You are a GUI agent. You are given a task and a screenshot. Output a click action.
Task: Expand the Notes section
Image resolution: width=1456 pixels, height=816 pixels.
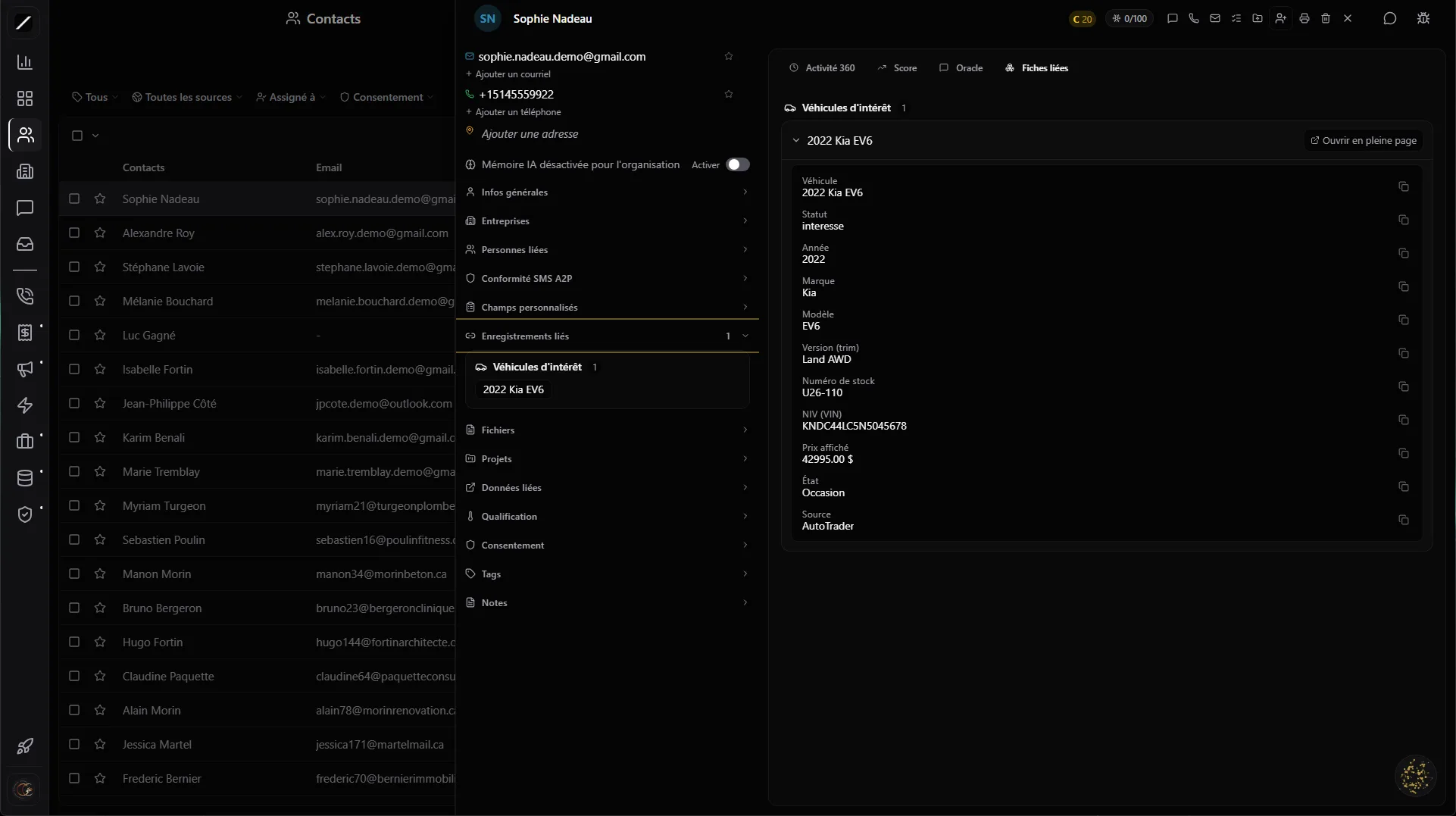pyautogui.click(x=608, y=603)
